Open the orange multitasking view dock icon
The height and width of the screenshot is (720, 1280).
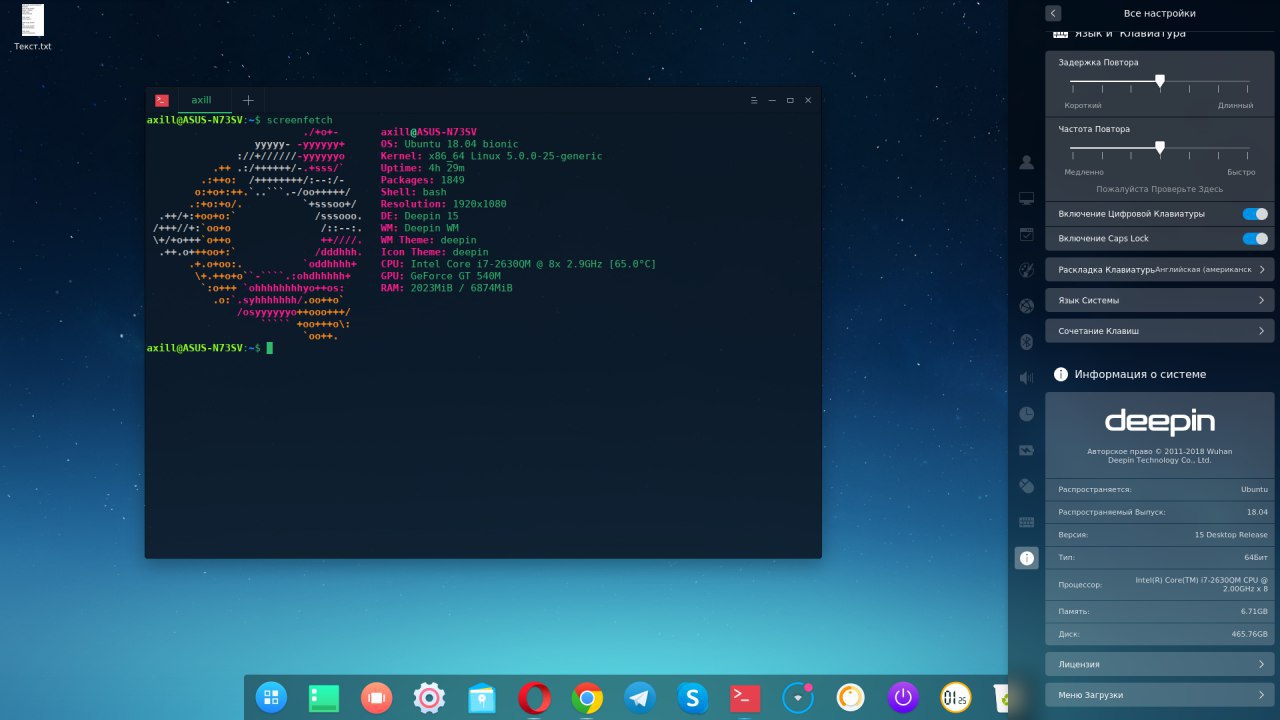[376, 697]
